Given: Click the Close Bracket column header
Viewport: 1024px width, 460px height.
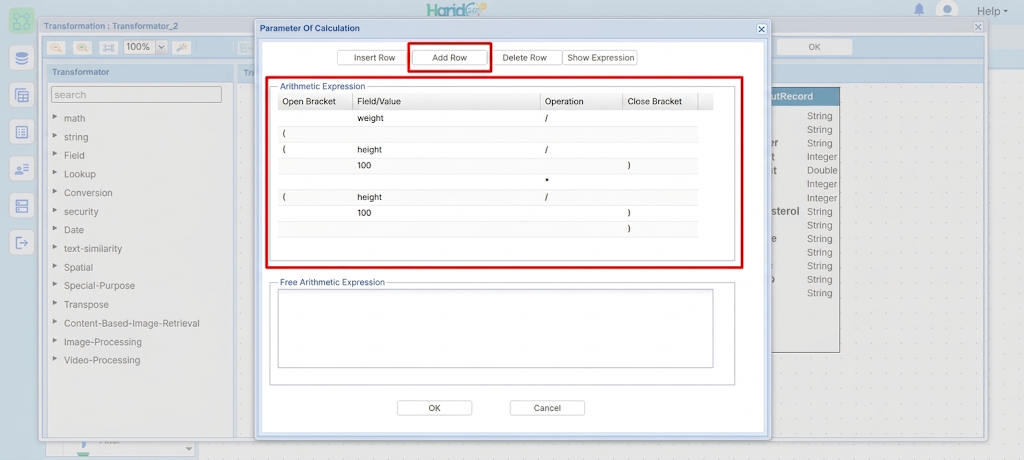Looking at the screenshot, I should pos(660,101).
